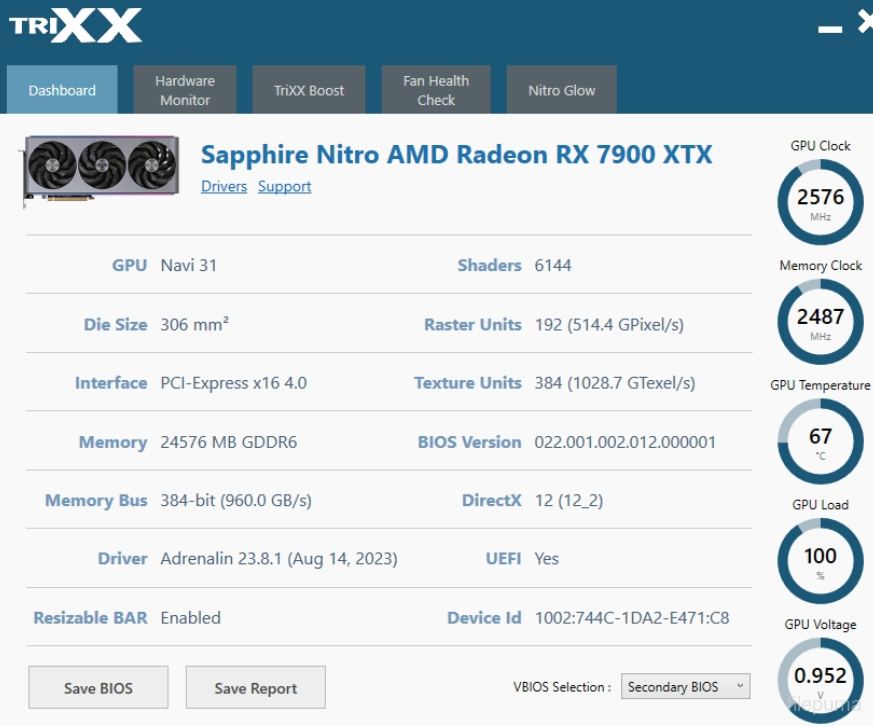The width and height of the screenshot is (873, 726).
Task: Click the Memory Clock gauge
Action: 820,322
